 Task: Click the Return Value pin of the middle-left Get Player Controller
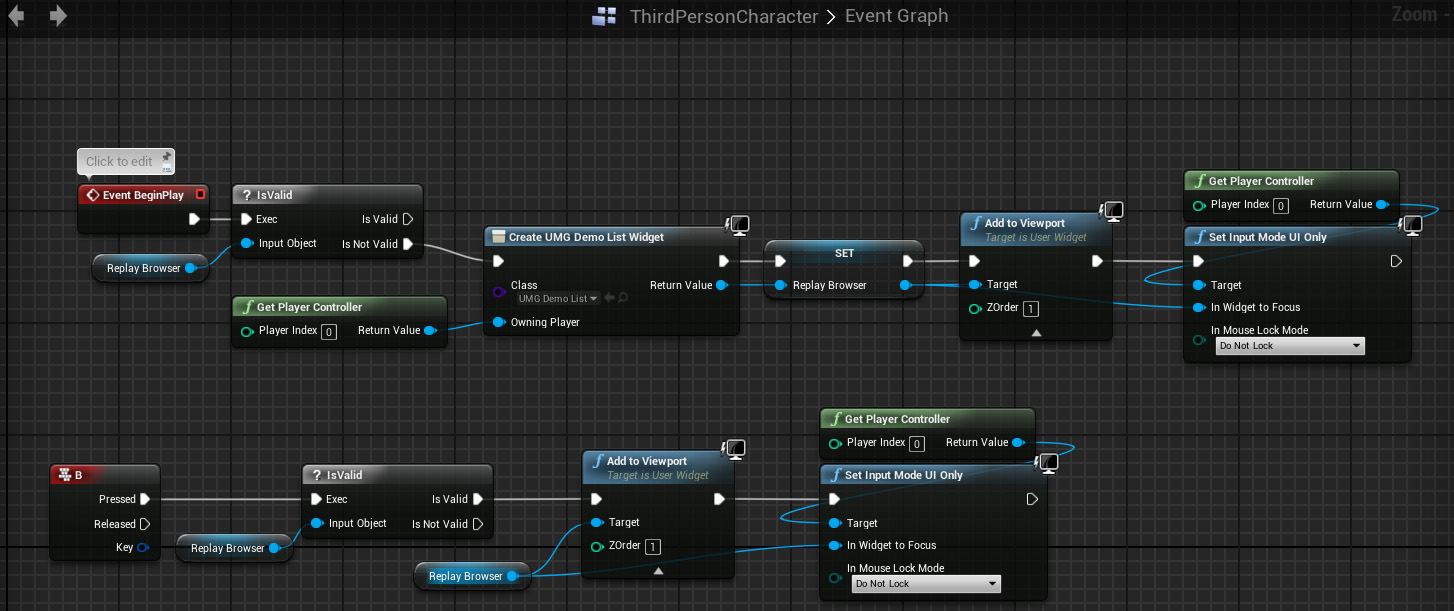(430, 330)
